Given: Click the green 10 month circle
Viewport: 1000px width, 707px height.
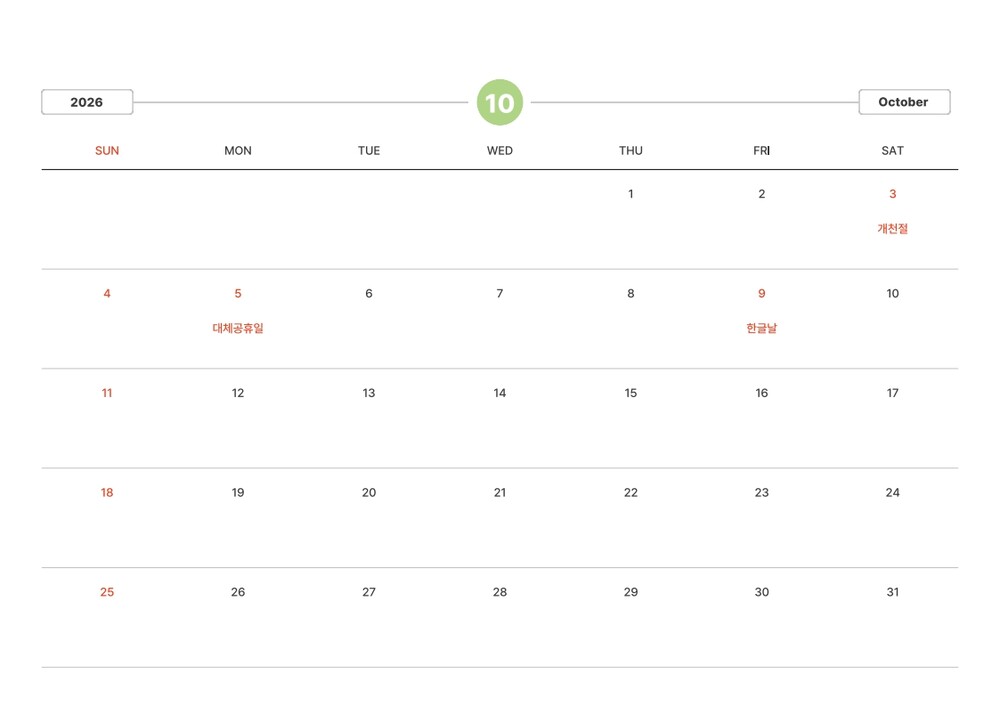Looking at the screenshot, I should (499, 102).
